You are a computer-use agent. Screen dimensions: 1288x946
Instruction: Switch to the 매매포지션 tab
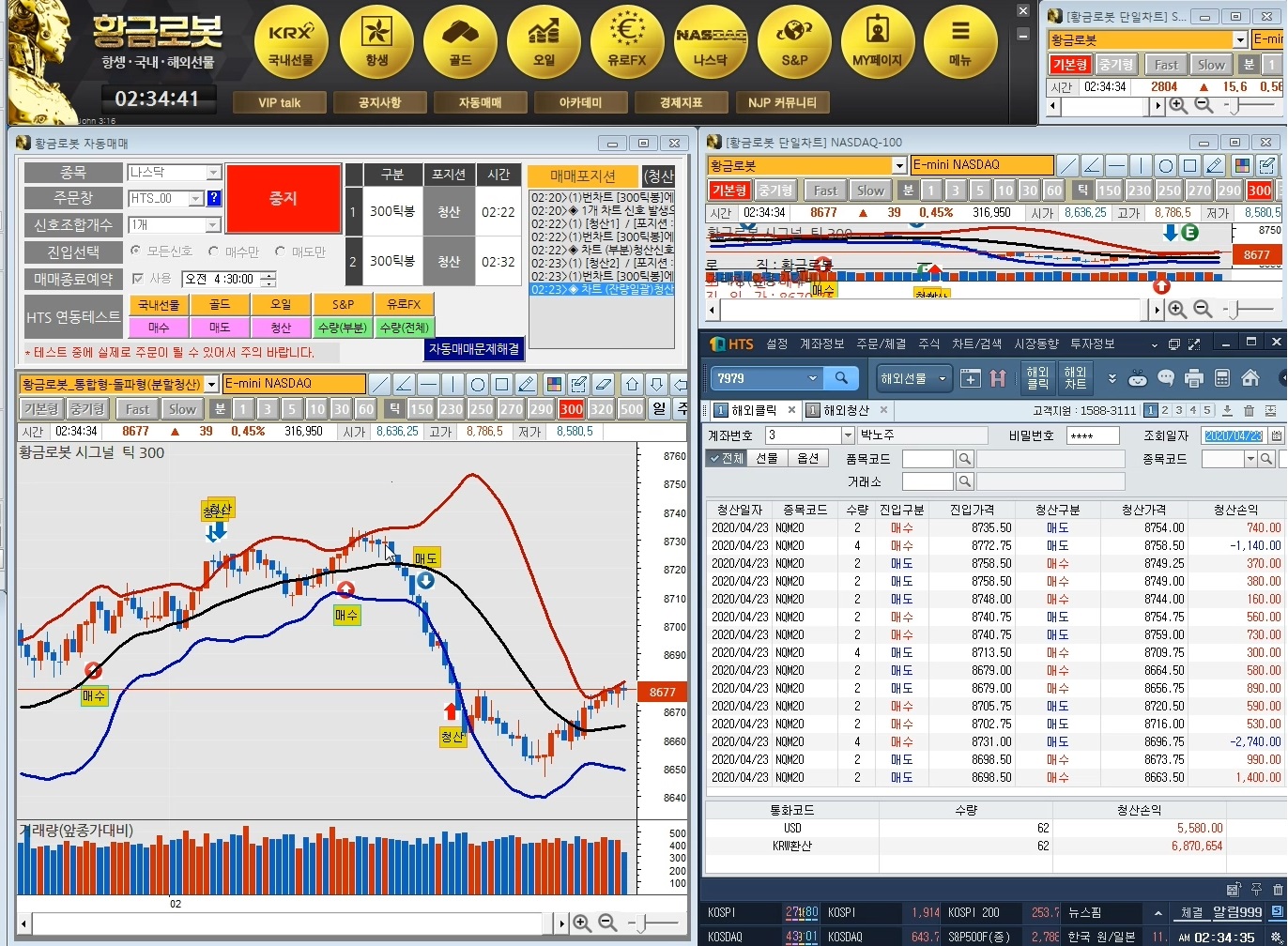tap(583, 176)
